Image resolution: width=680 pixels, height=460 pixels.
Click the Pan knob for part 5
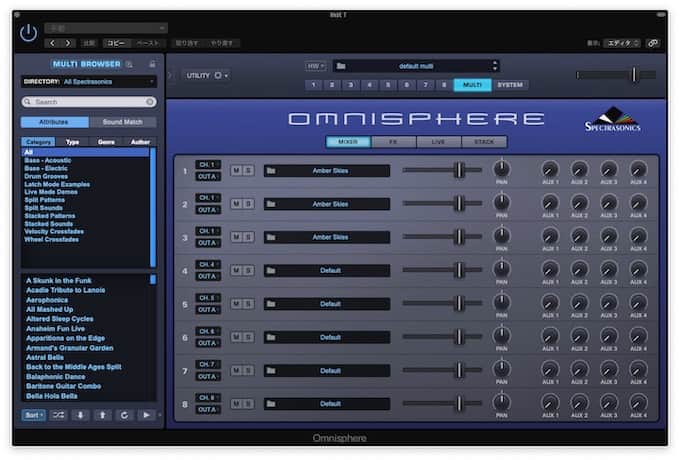point(502,302)
